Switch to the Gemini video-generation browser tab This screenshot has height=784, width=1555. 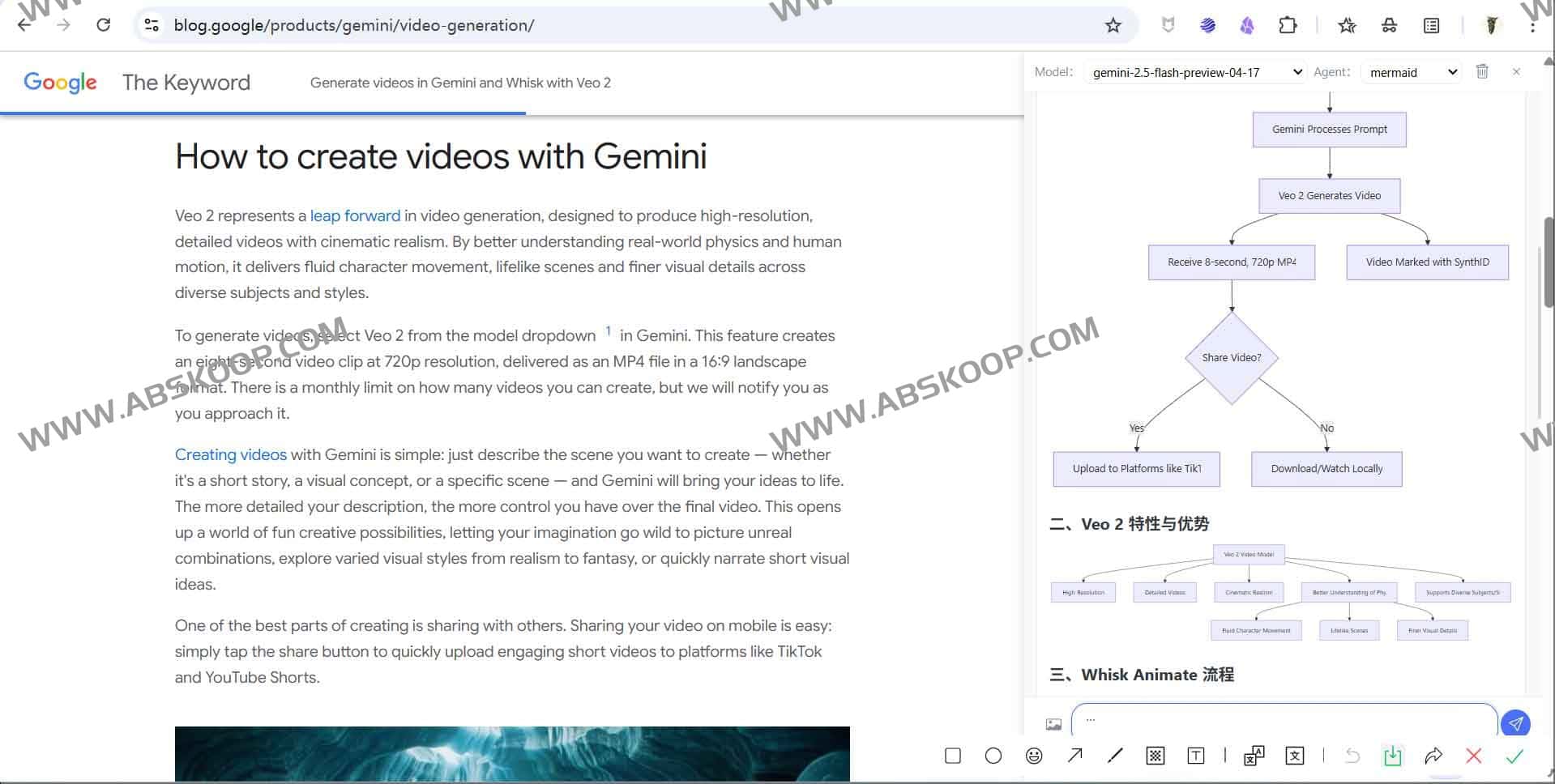[x=460, y=83]
